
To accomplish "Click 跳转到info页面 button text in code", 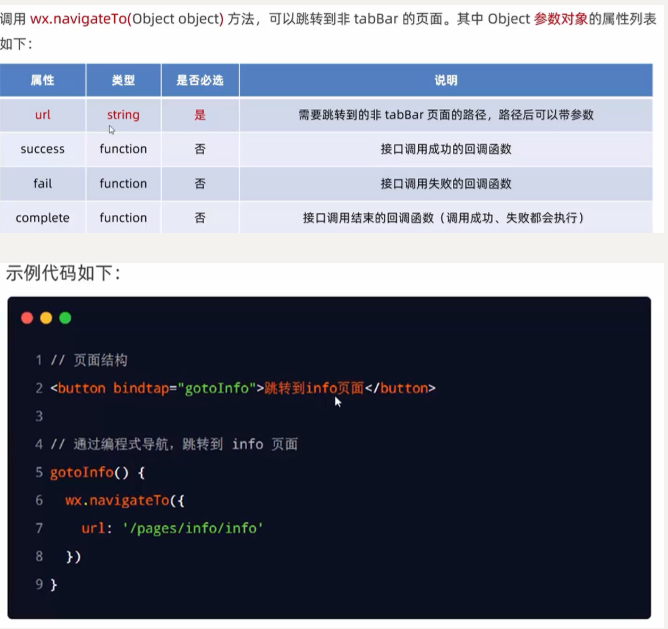I will [314, 388].
